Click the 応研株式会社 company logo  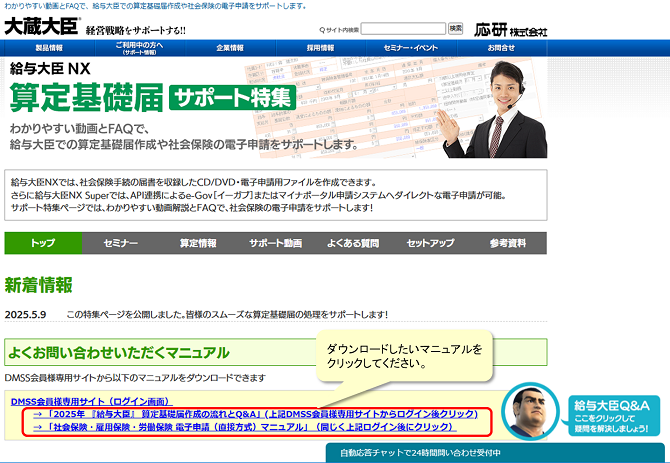[x=511, y=30]
